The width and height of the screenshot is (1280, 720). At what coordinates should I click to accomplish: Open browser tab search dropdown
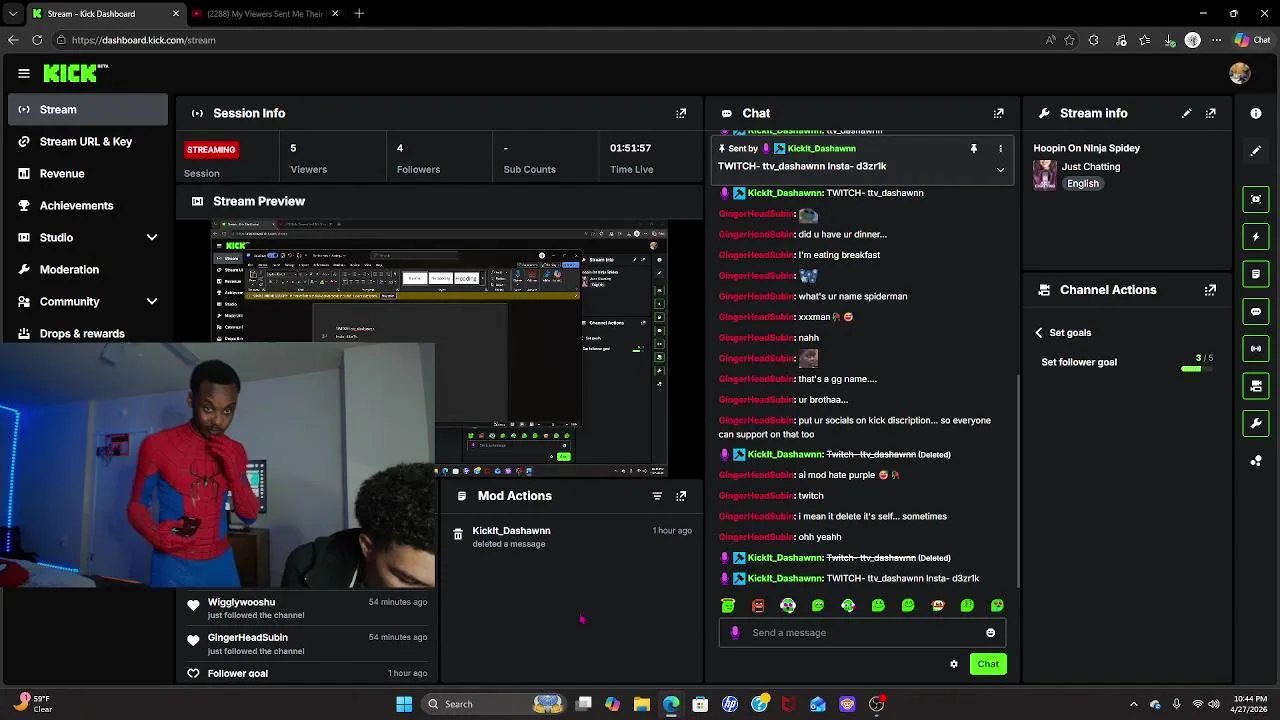tap(12, 14)
